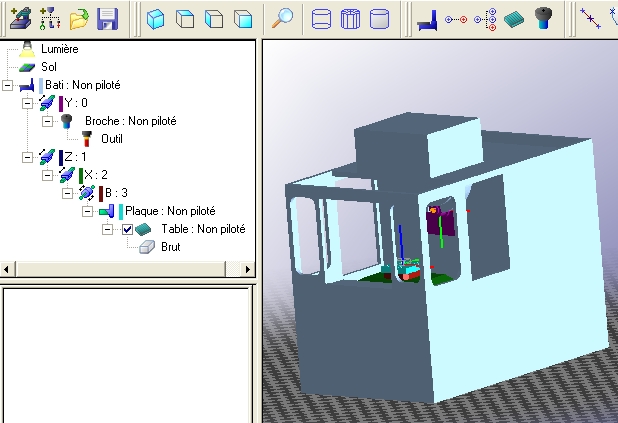Click the Brut stock block icon
Screen dimensions: 618x423
[147, 247]
